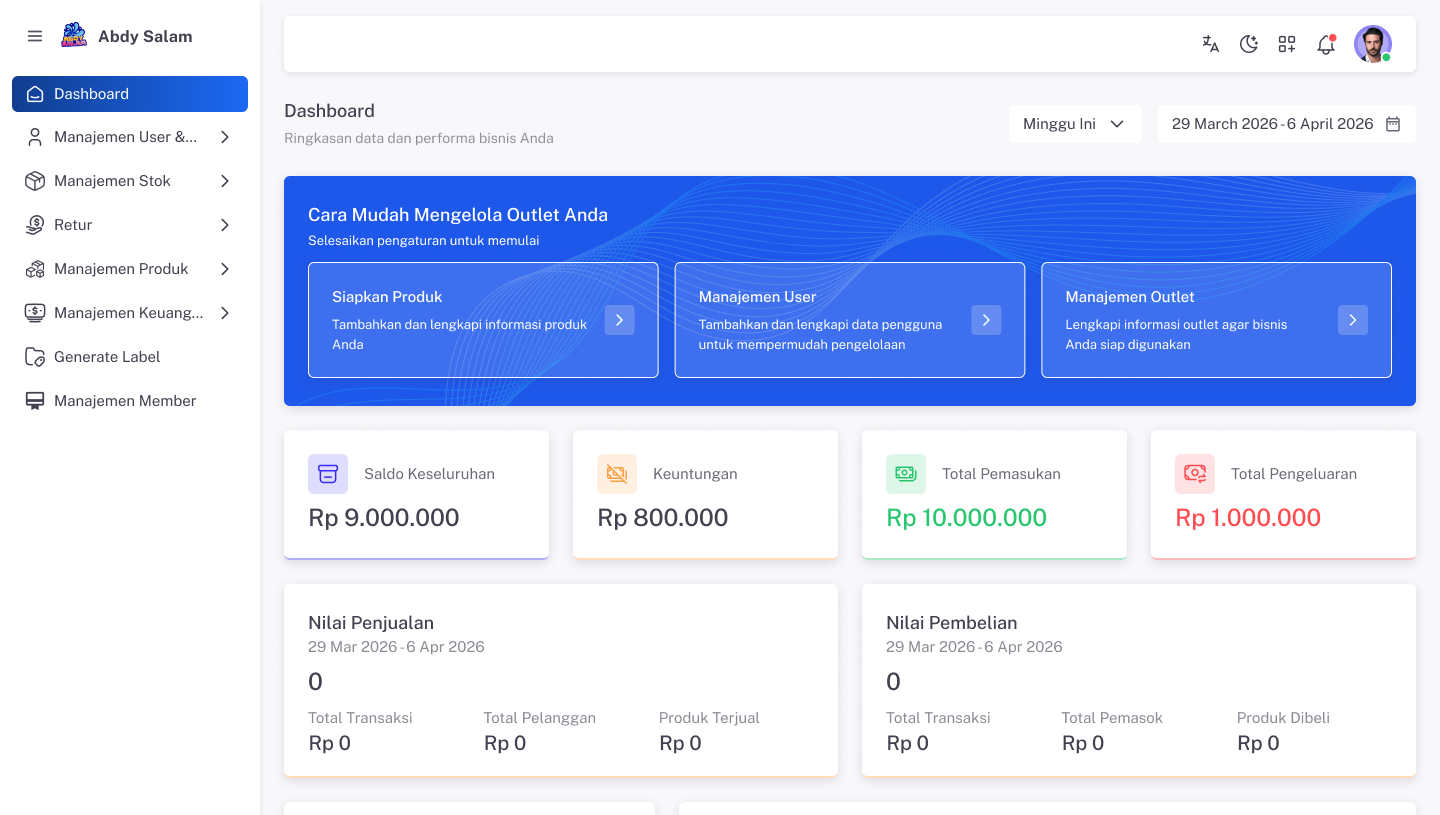Click the Retur money-hand icon
This screenshot has height=815, width=1440.
(x=35, y=225)
